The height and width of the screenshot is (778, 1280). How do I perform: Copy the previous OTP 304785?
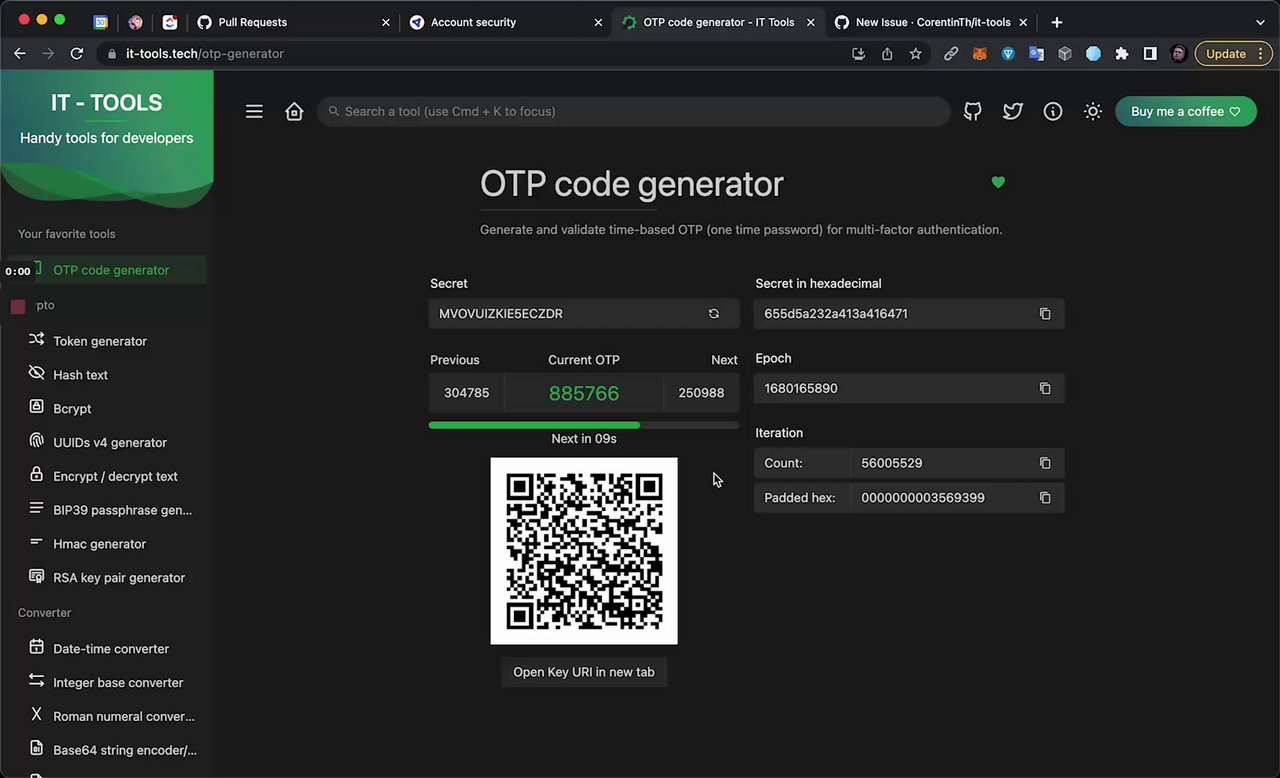tap(466, 393)
